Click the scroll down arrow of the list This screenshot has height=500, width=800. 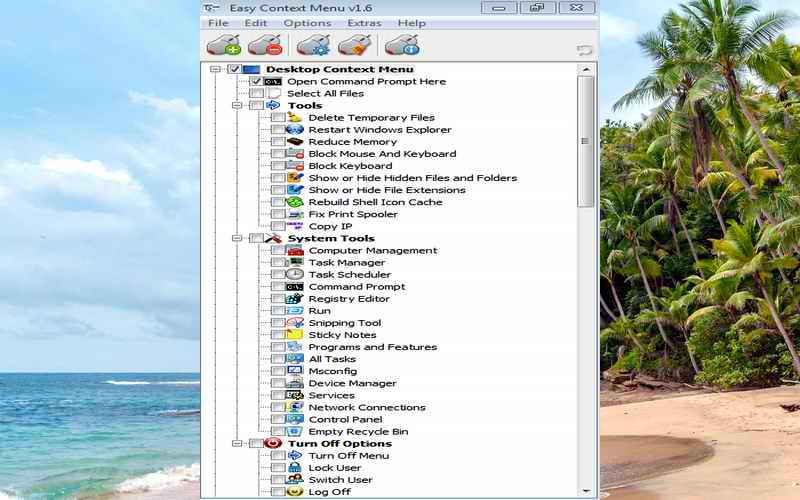pyautogui.click(x=585, y=490)
